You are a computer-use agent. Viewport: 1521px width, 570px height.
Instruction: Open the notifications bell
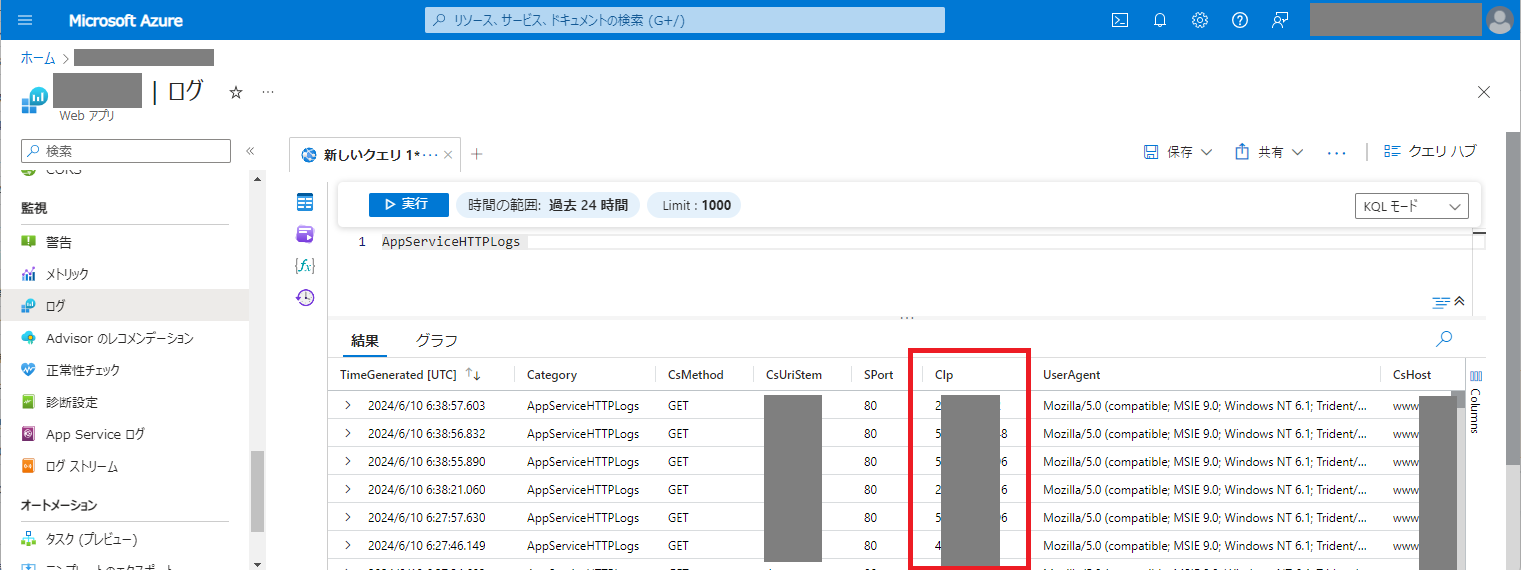[1160, 20]
